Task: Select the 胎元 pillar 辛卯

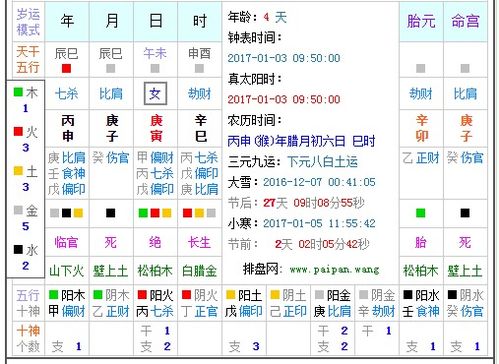Action: (422, 128)
